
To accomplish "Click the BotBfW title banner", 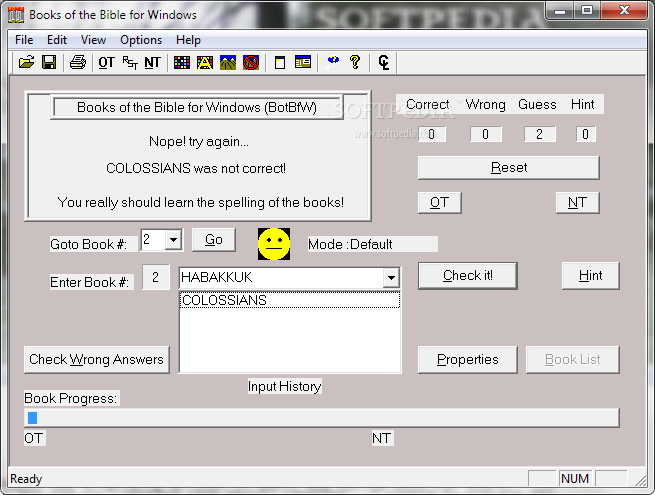I will click(x=197, y=108).
